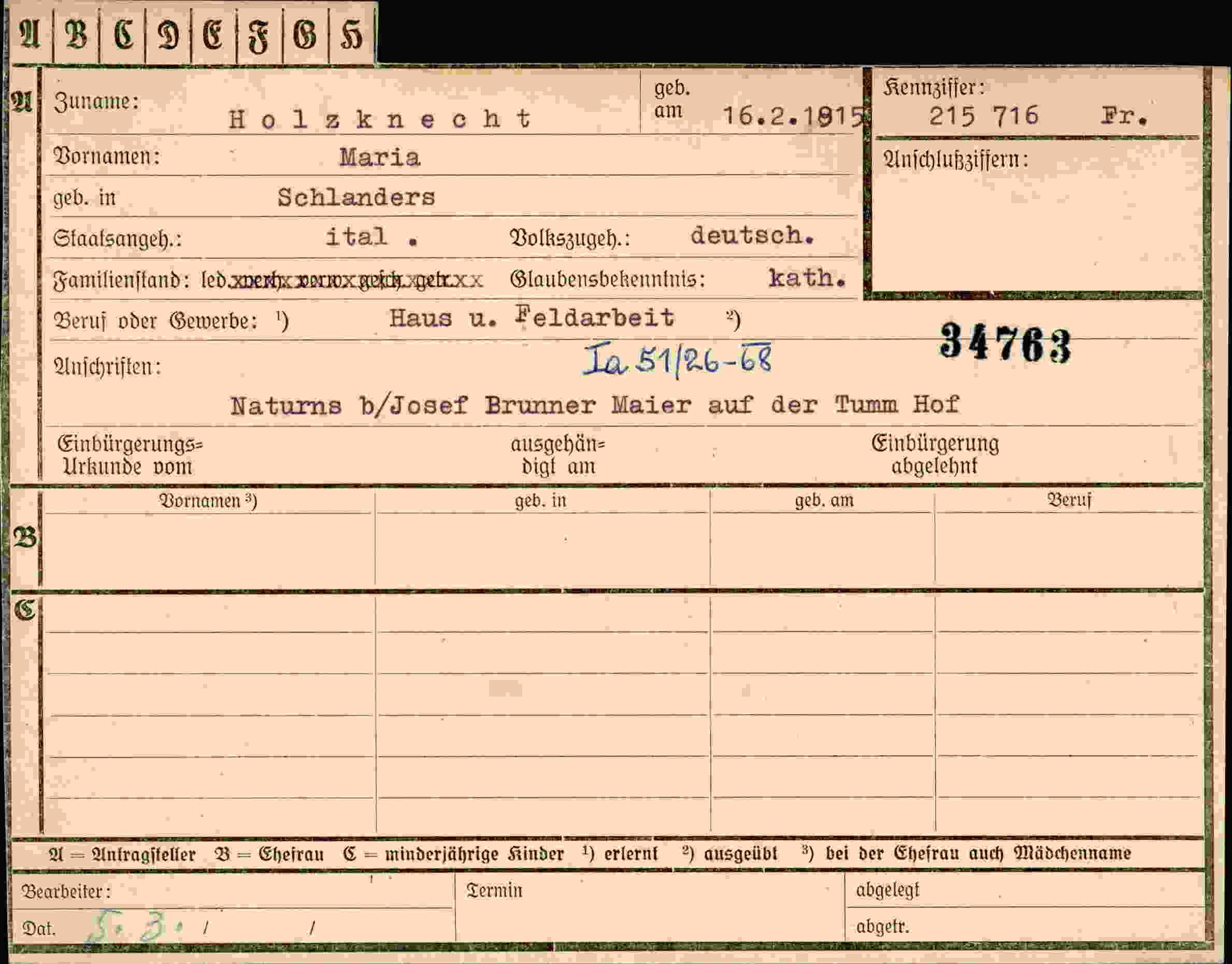Click the Anschlußziffern label

(956, 160)
